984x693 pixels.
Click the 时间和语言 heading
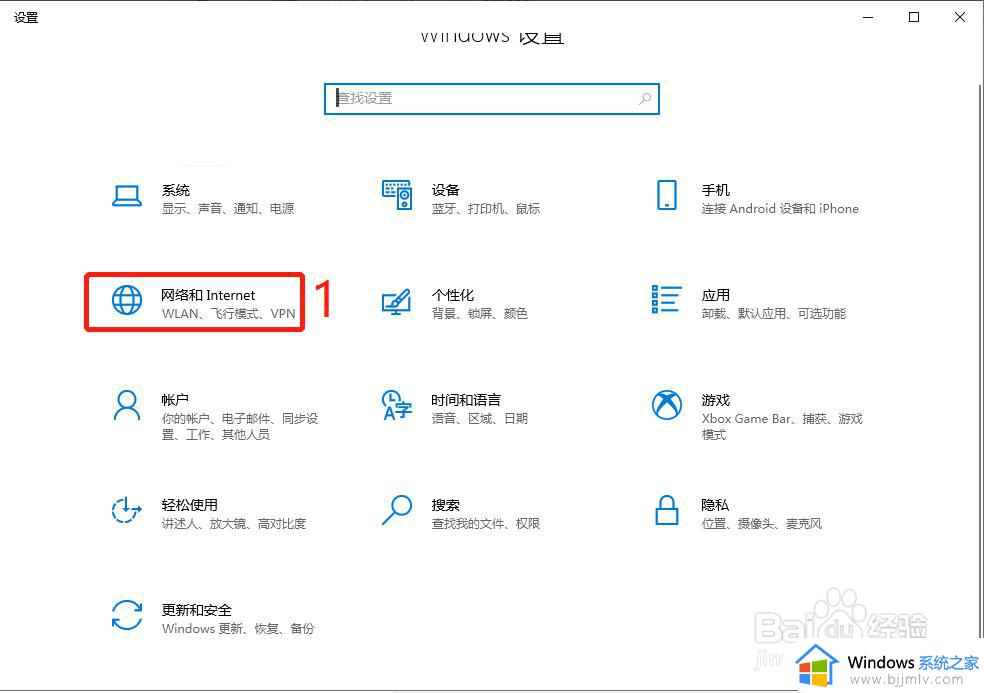point(466,400)
